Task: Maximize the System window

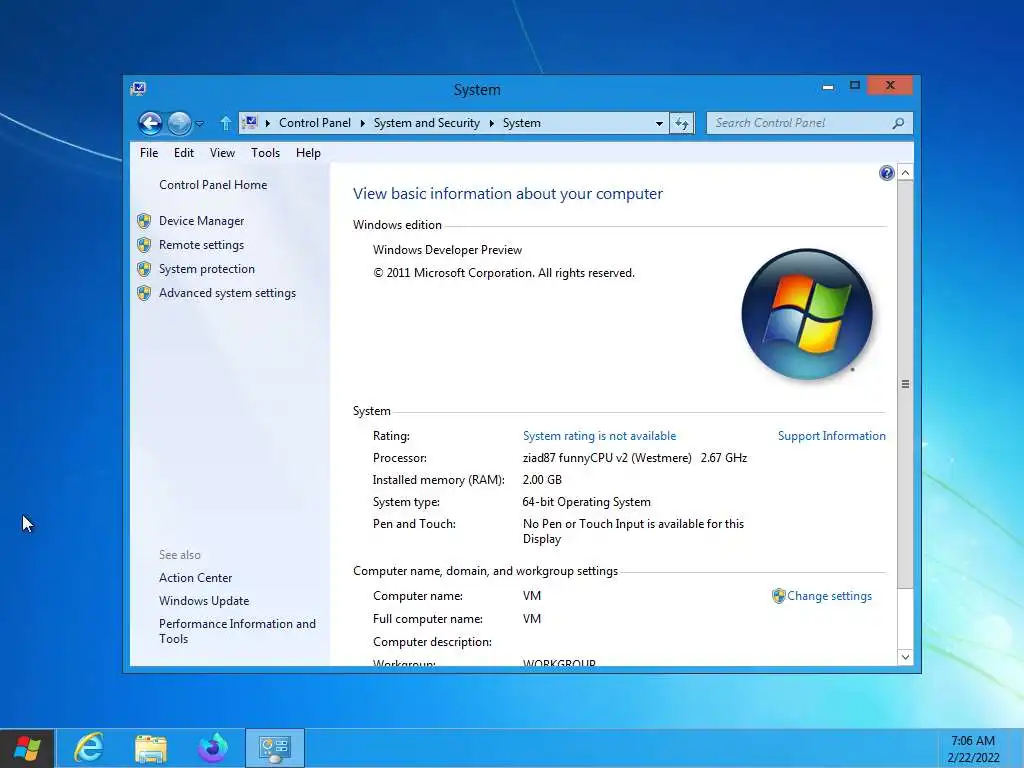Action: [854, 86]
